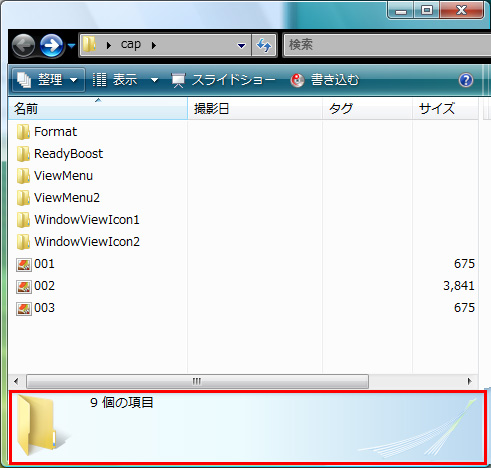Screen dimensions: 491x468
Task: Go forward with the blue Forward arrow
Action: tap(52, 45)
